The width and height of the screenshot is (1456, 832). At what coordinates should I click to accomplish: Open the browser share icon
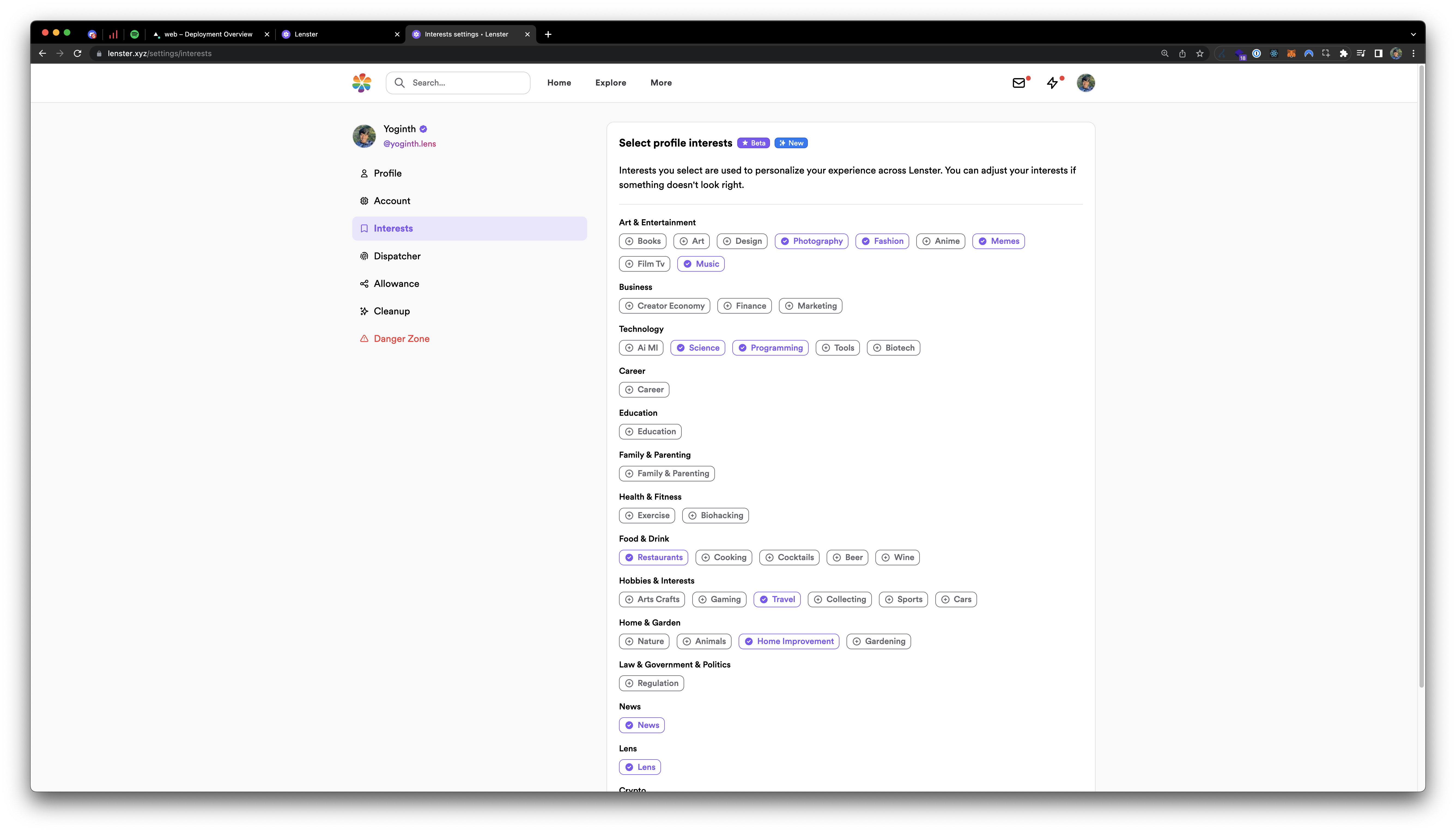pyautogui.click(x=1182, y=53)
